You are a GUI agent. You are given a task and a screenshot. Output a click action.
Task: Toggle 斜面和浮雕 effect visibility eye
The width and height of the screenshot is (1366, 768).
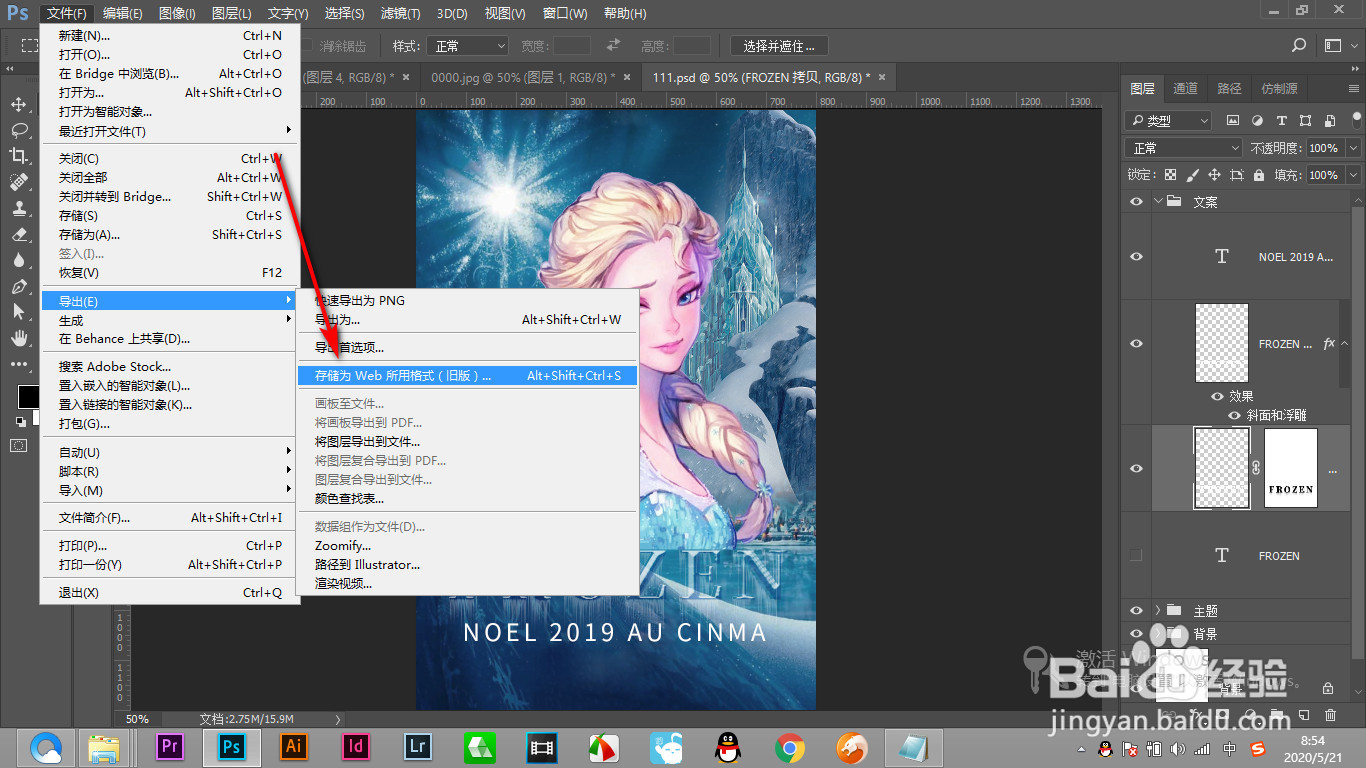click(1235, 415)
